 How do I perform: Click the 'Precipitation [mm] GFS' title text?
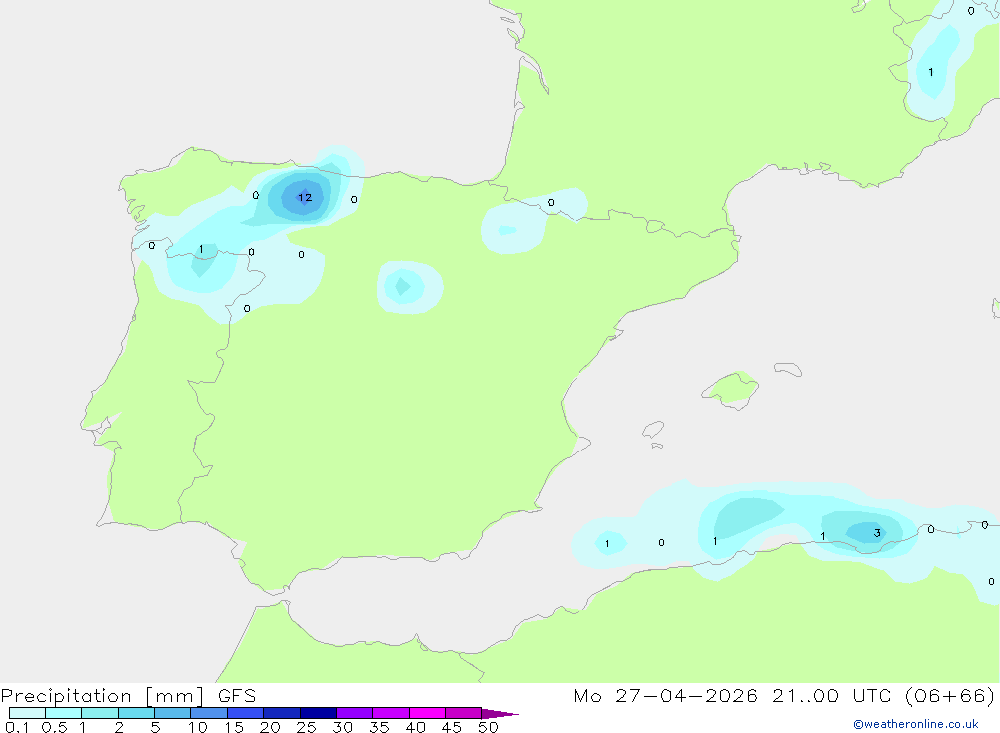(x=128, y=695)
